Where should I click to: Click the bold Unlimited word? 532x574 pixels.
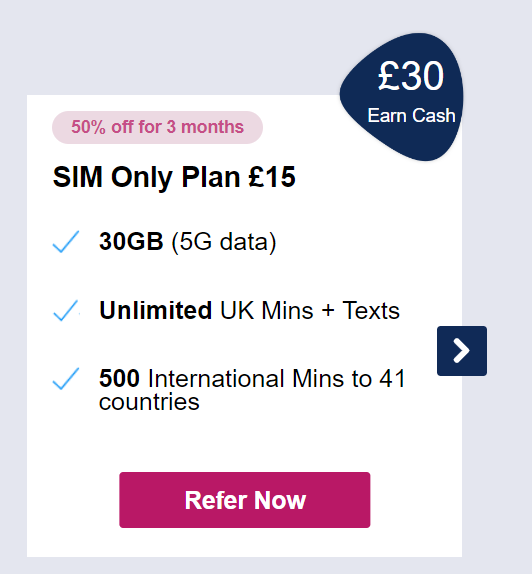coord(156,310)
